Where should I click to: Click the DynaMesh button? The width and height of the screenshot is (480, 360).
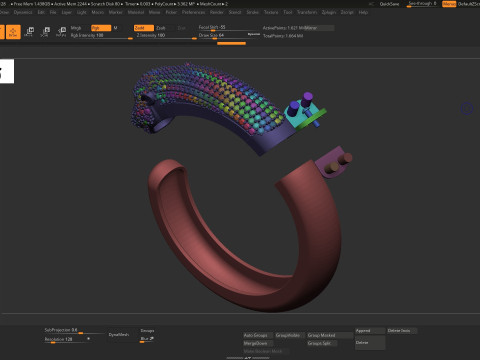tap(119, 335)
